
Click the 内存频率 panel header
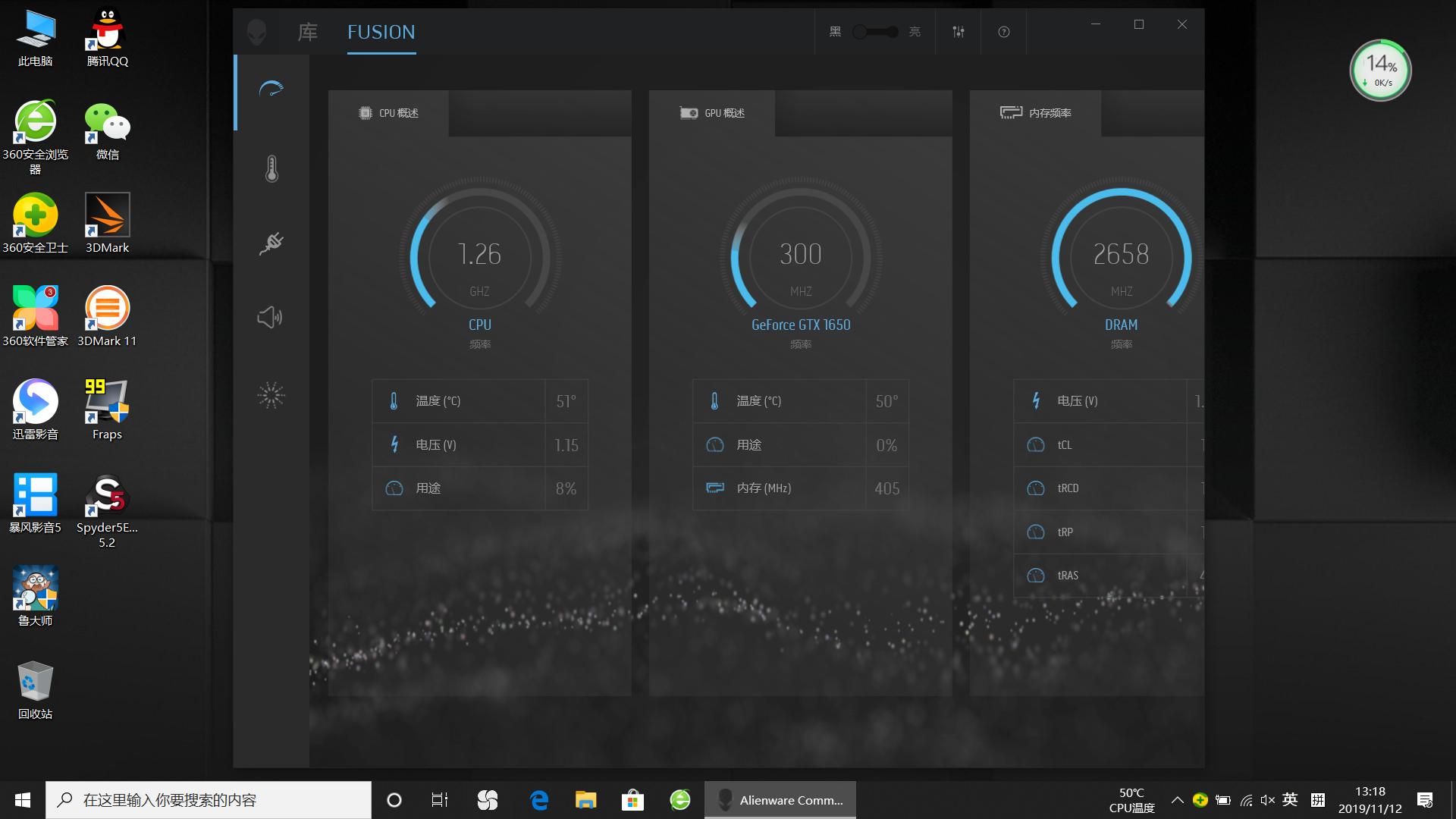pyautogui.click(x=1036, y=113)
